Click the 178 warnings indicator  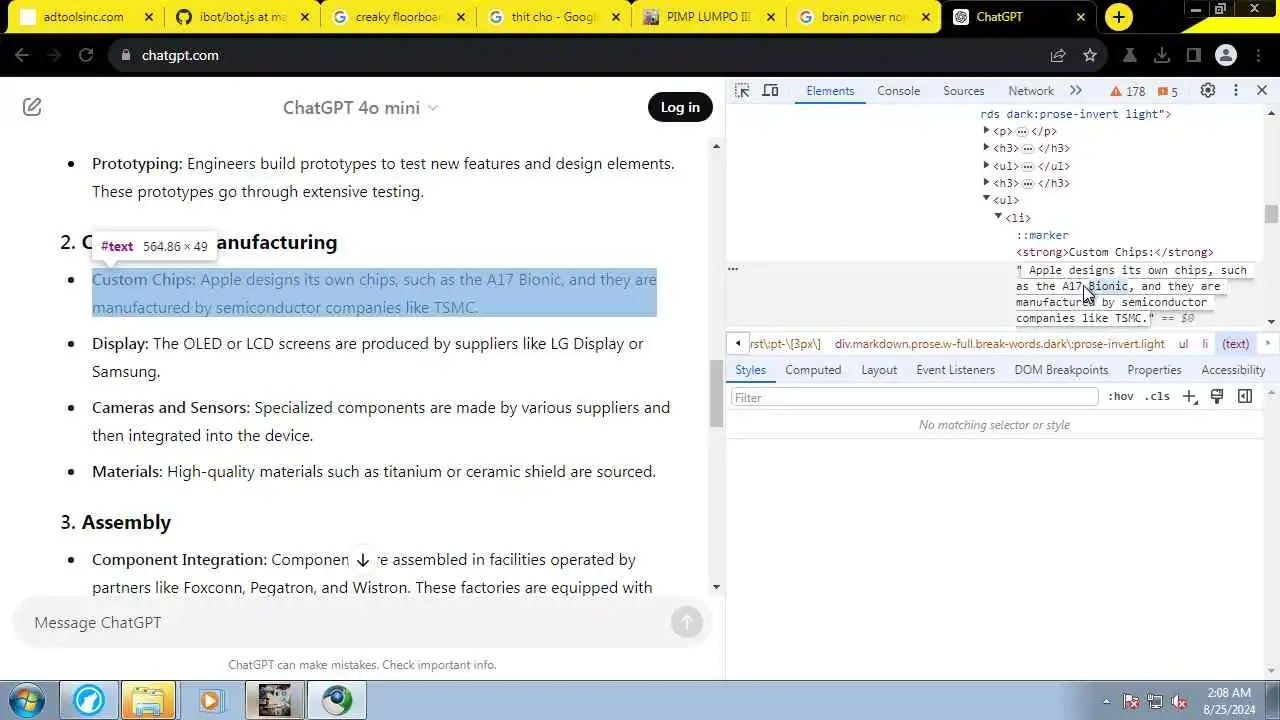1128,91
